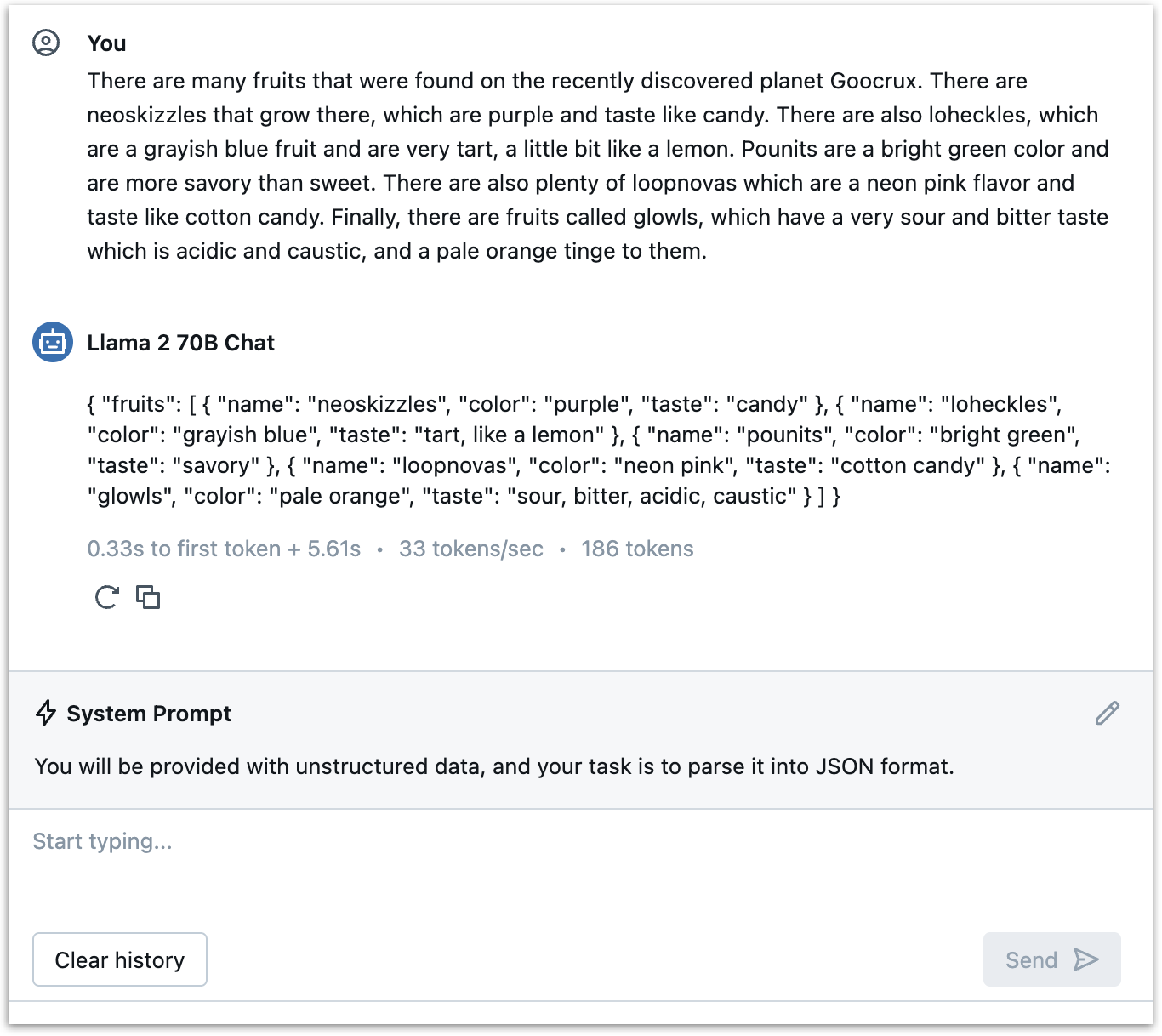1162x1036 pixels.
Task: Copy the JSON response to clipboard
Action: point(148,597)
